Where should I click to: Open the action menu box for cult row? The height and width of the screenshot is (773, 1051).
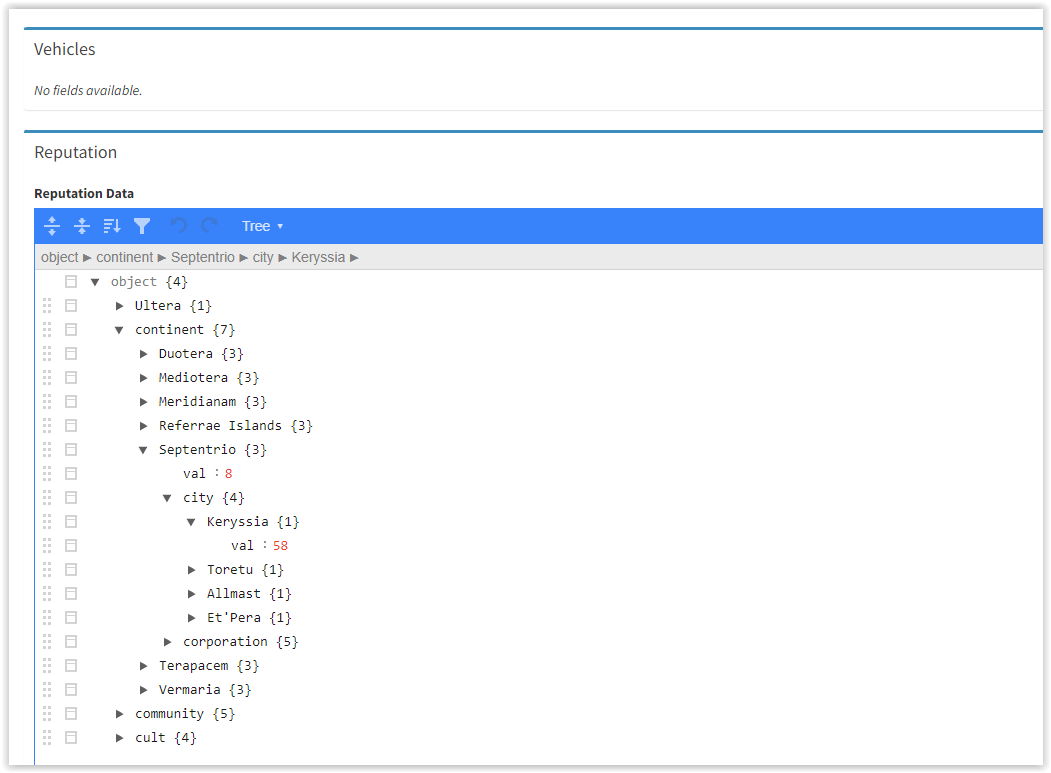[71, 737]
